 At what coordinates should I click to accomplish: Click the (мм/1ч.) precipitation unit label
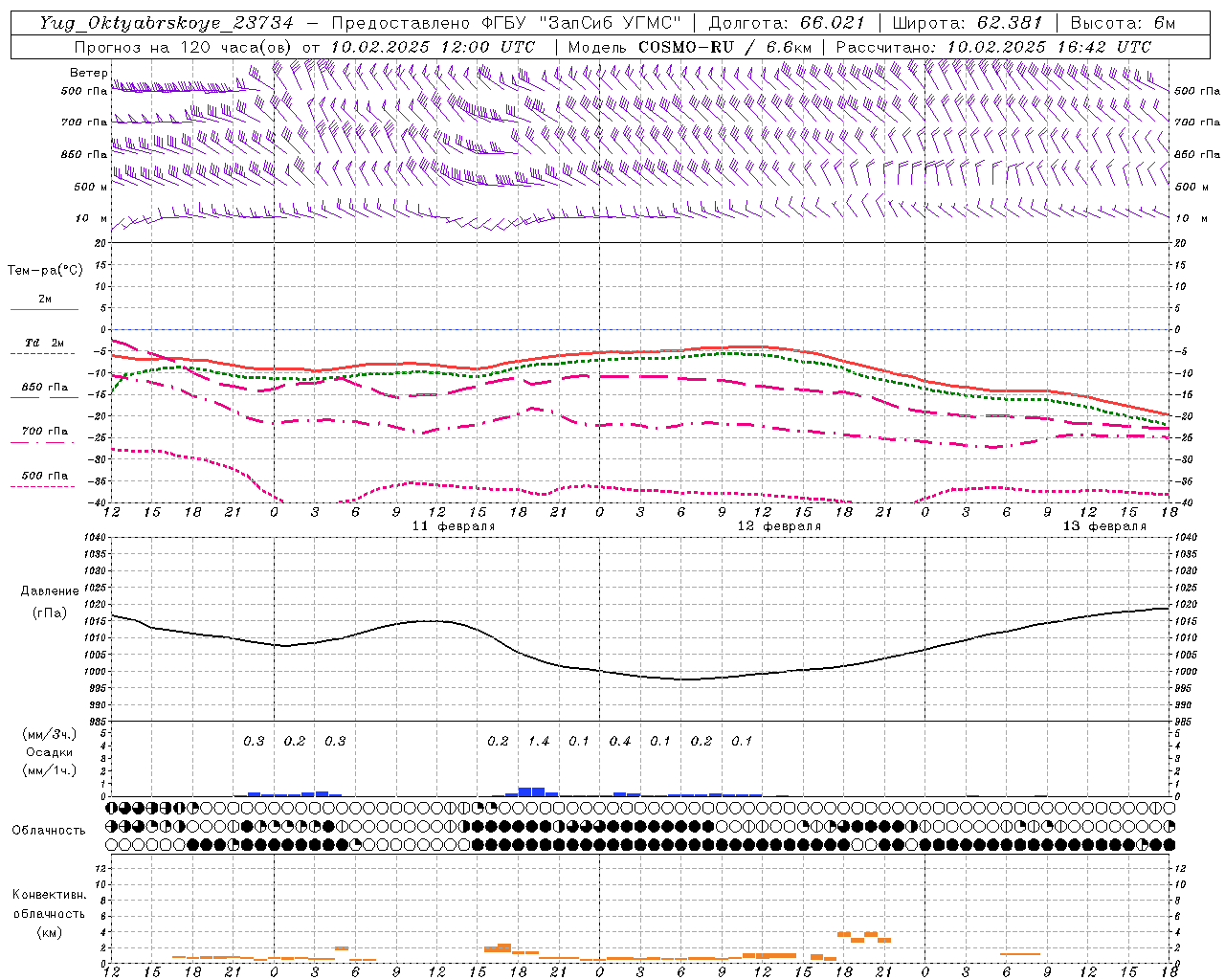click(x=50, y=770)
